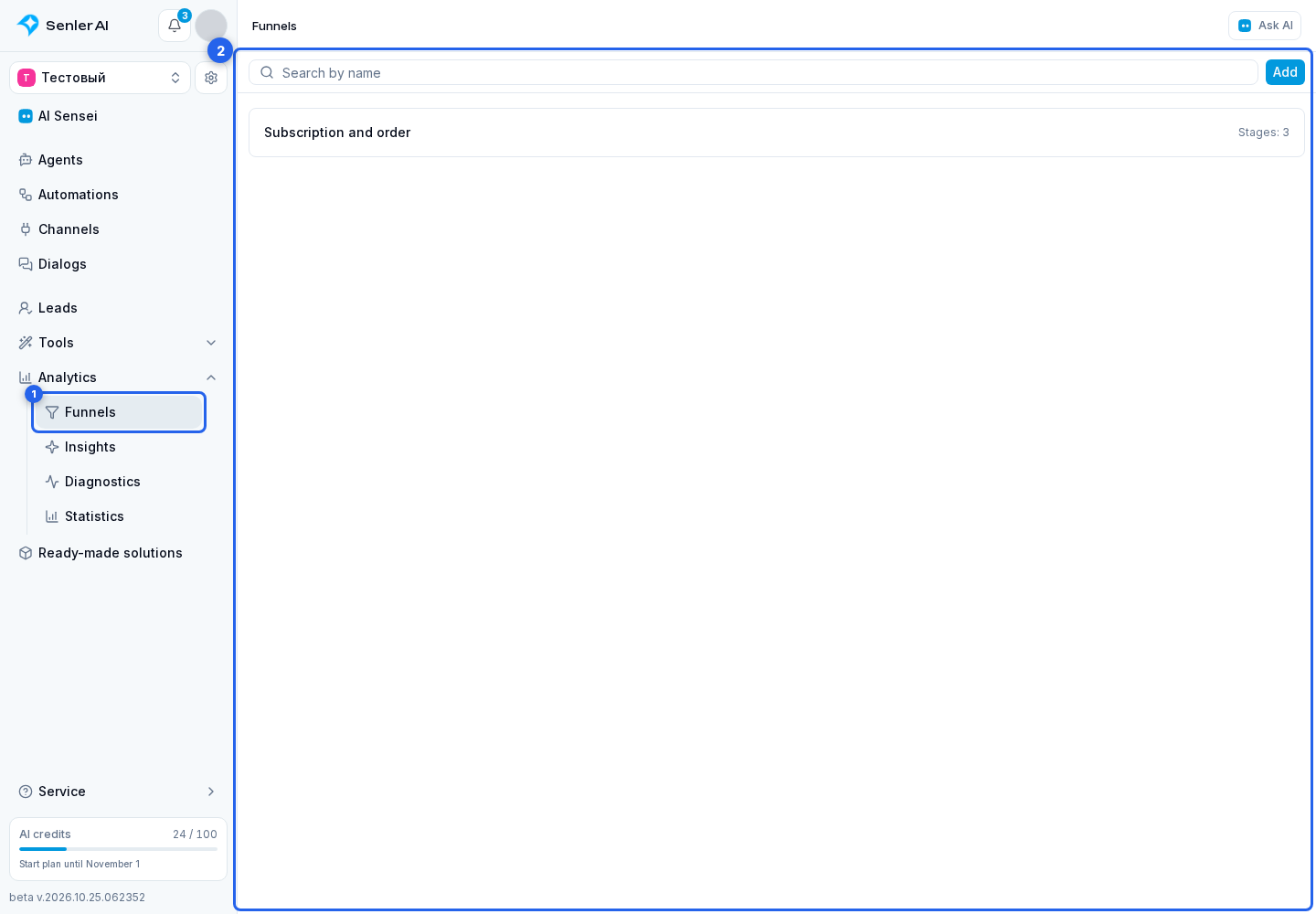Open Dialogs section

pos(118,264)
